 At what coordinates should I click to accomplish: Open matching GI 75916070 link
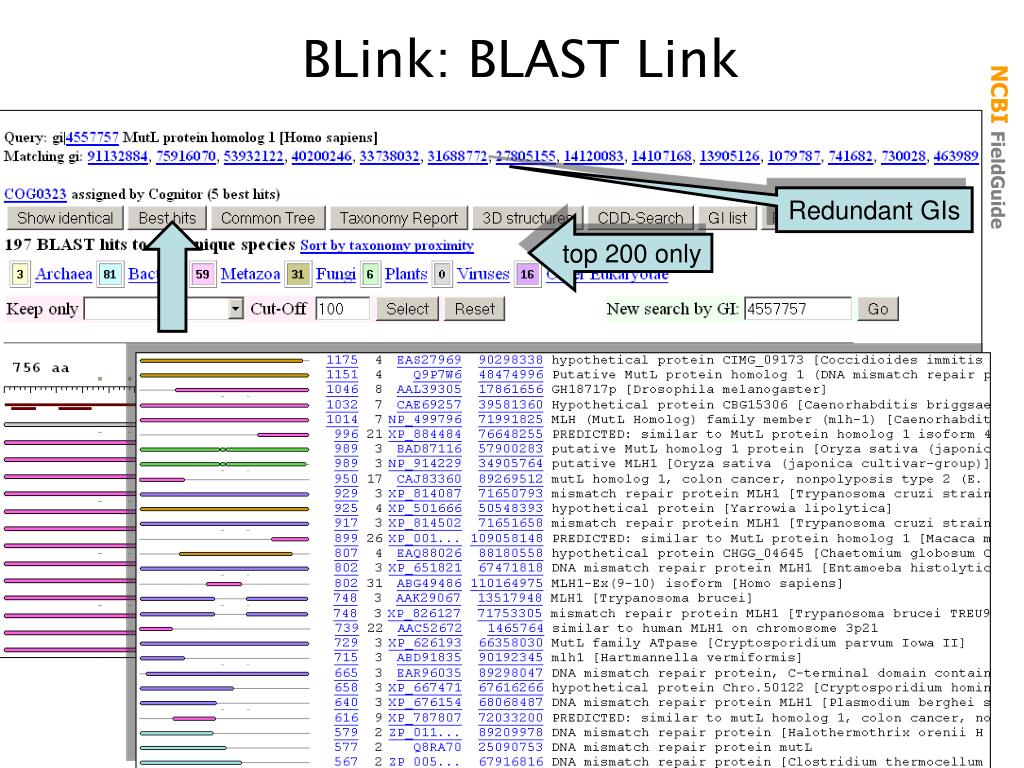[x=186, y=157]
